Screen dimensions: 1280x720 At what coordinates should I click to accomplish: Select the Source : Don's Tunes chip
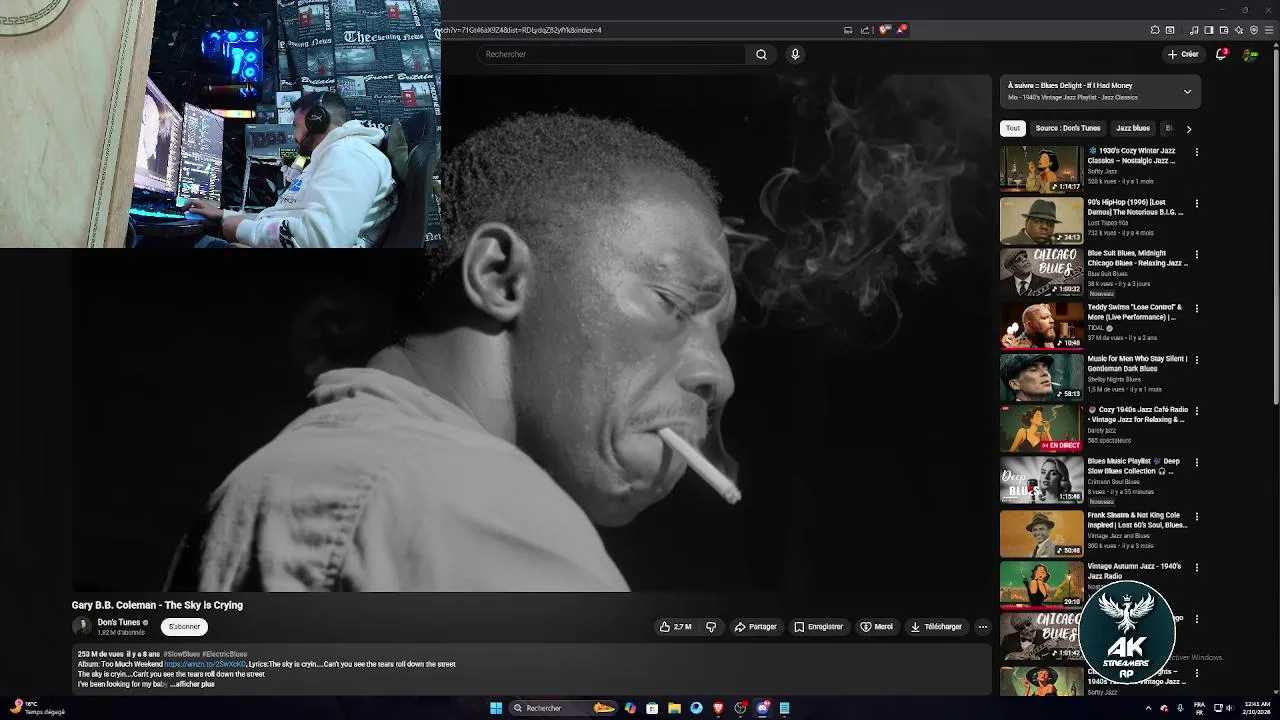point(1068,128)
